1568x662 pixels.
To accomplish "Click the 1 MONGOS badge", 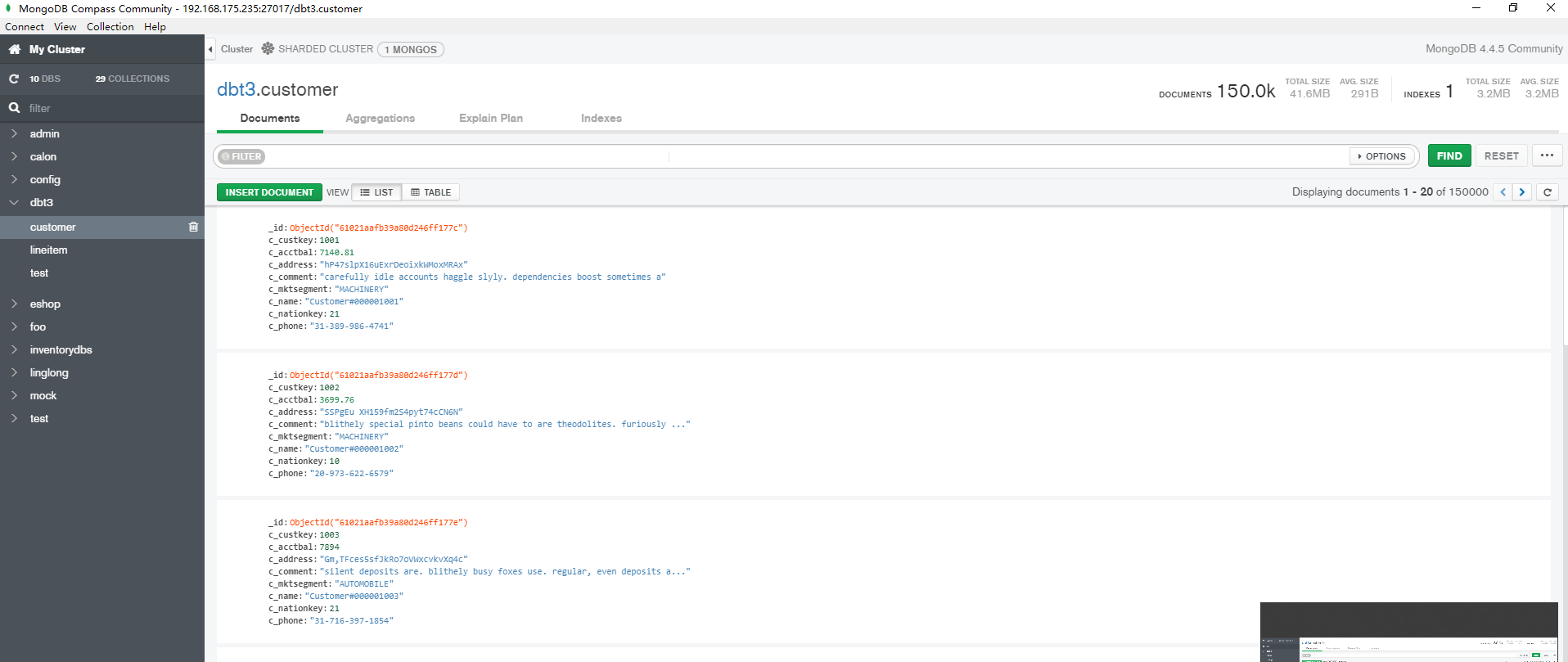I will click(x=411, y=49).
